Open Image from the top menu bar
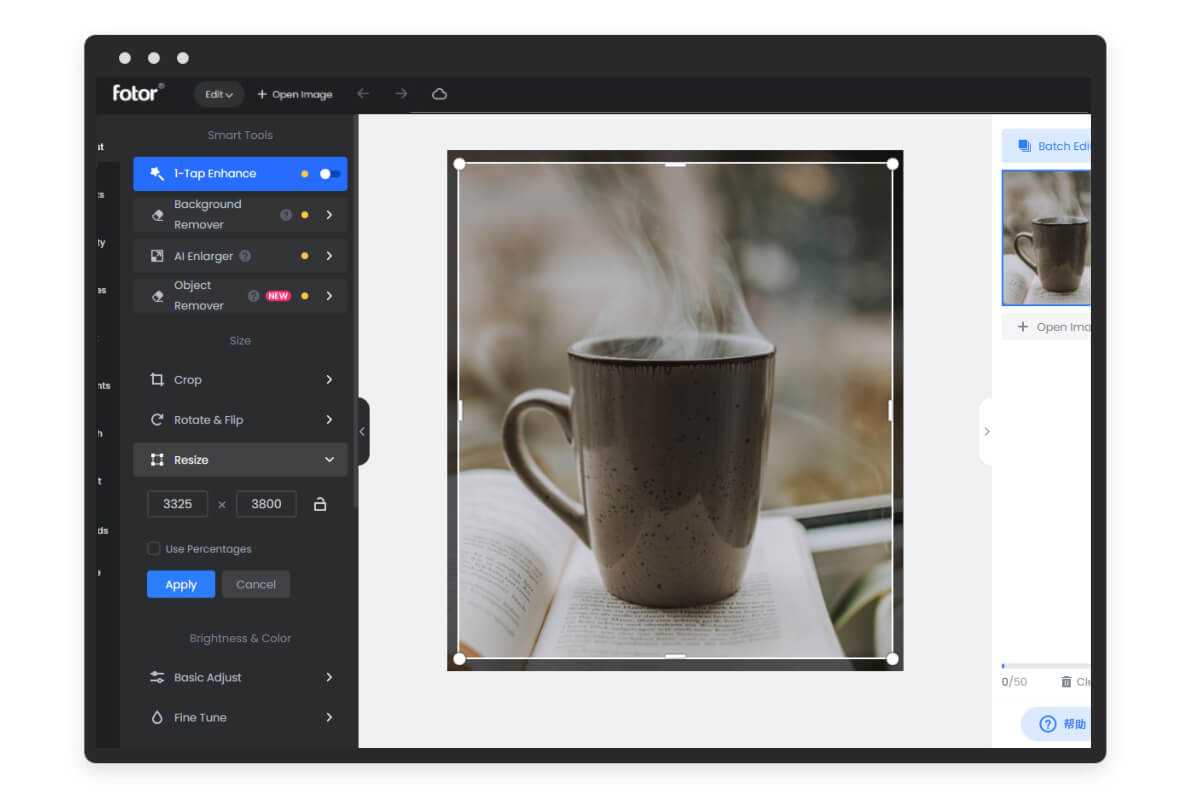The height and width of the screenshot is (800, 1200). click(x=295, y=94)
